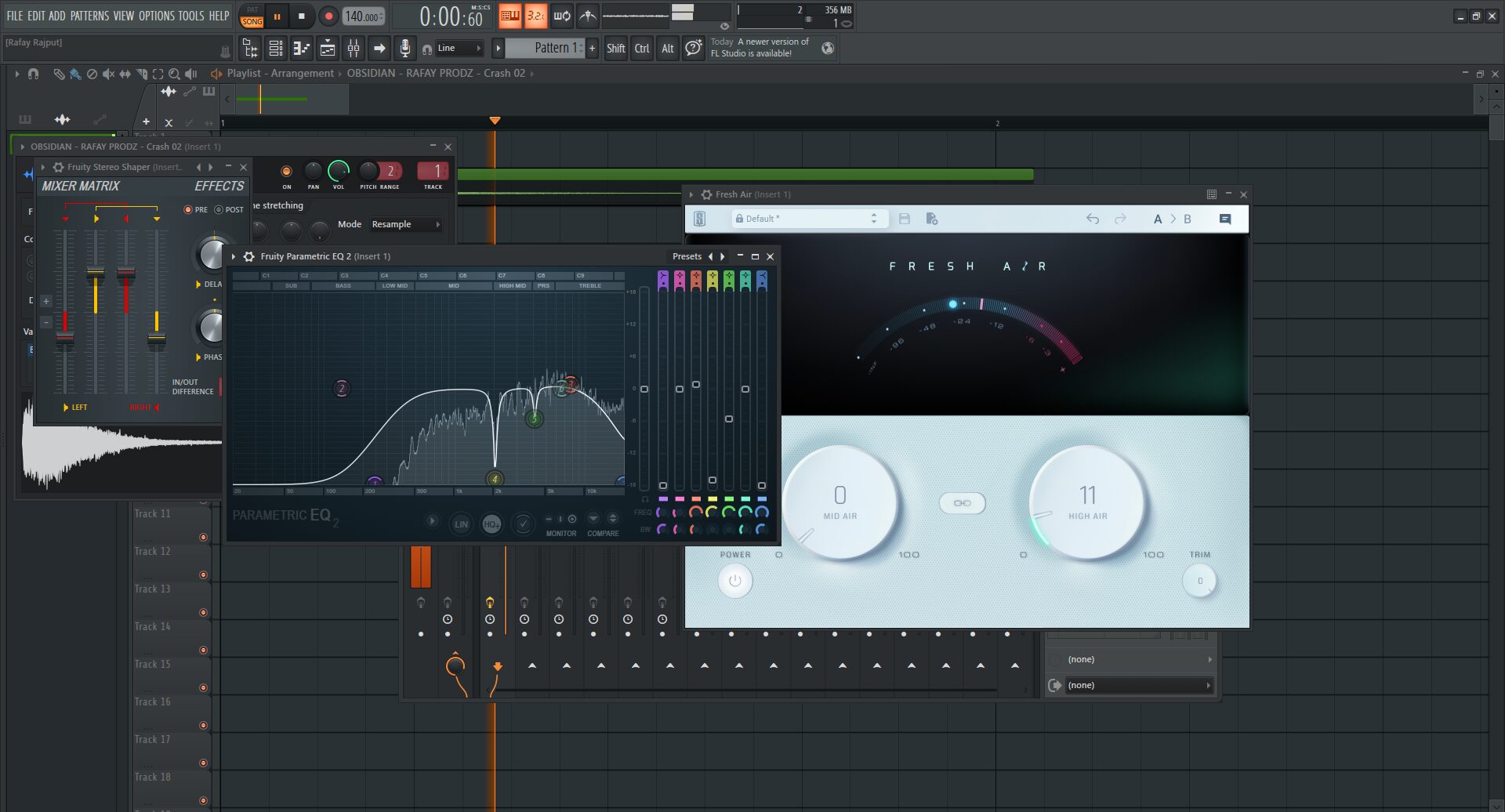Open the Piano roll view

[302, 49]
